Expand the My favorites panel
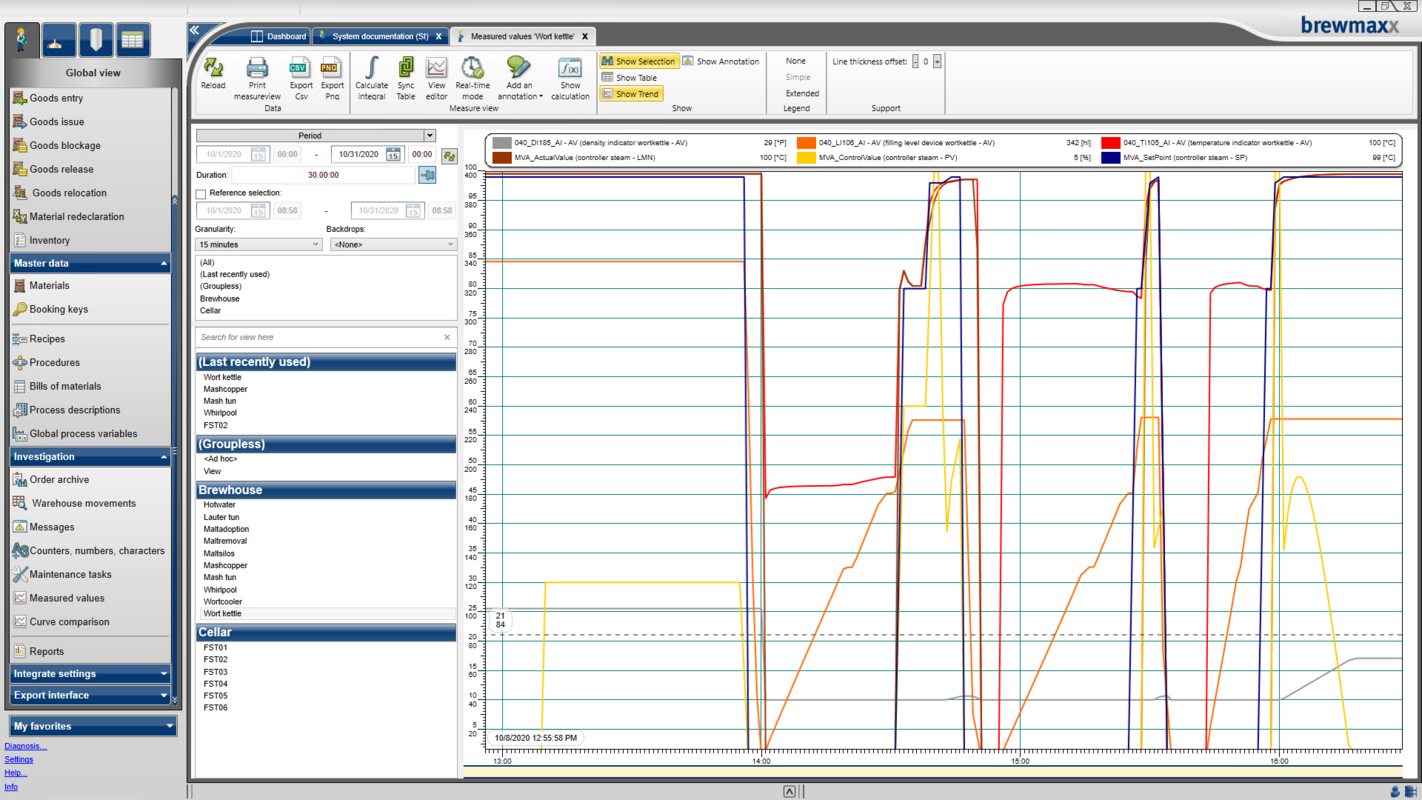This screenshot has height=800, width=1422. tap(92, 726)
